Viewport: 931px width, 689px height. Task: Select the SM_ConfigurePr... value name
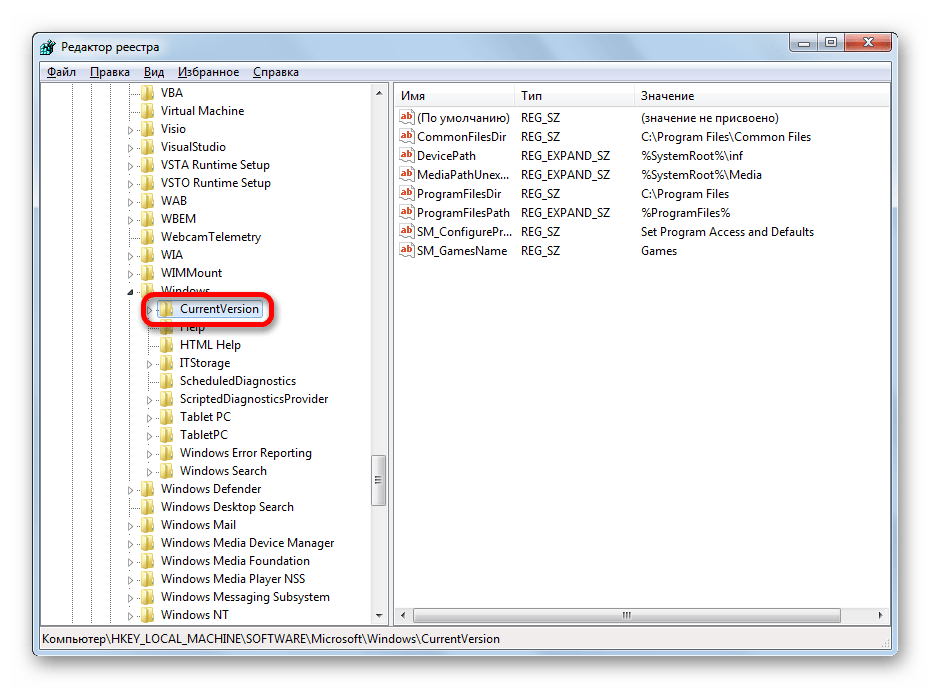[x=464, y=232]
